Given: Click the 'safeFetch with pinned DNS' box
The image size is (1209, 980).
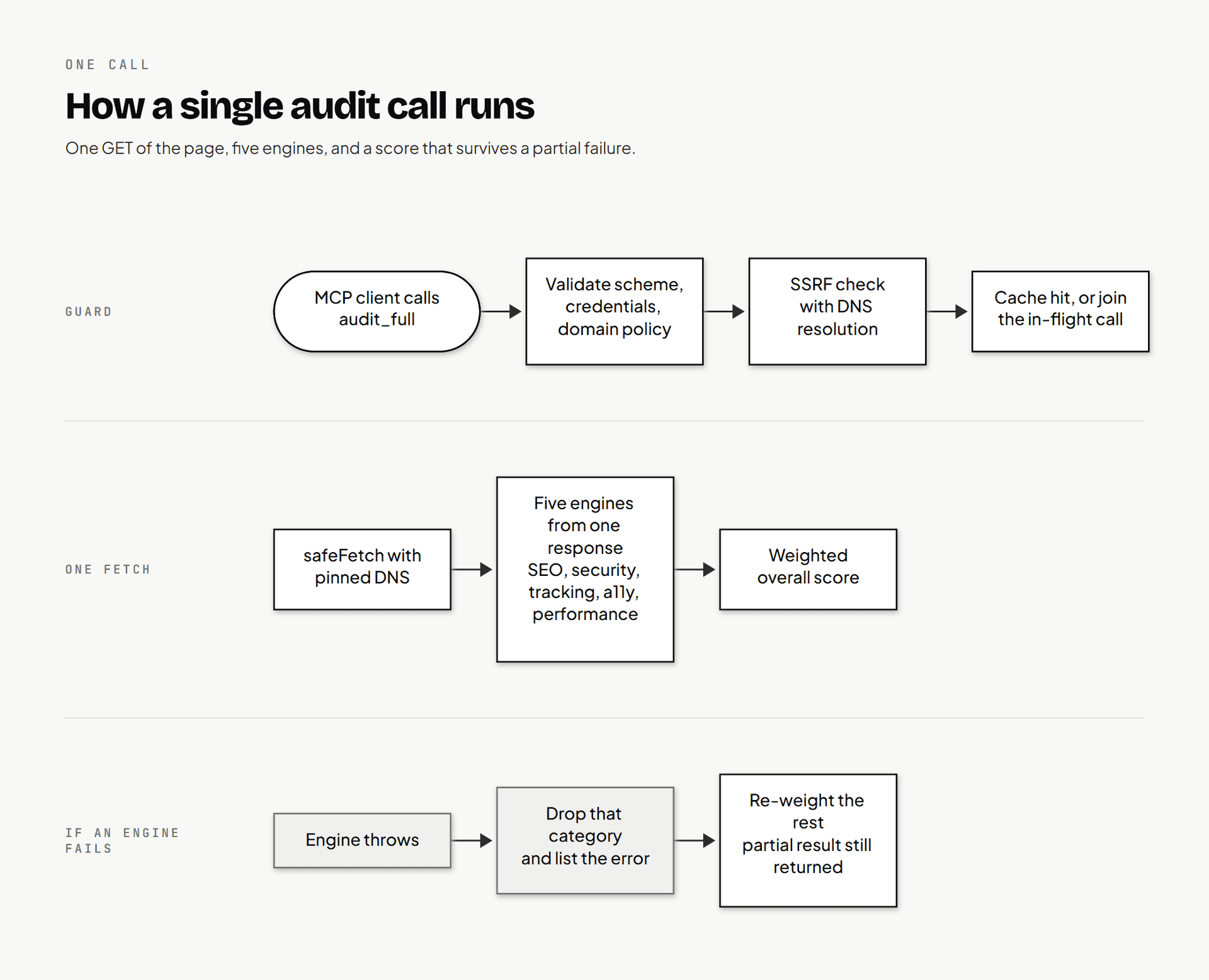Looking at the screenshot, I should pyautogui.click(x=362, y=569).
